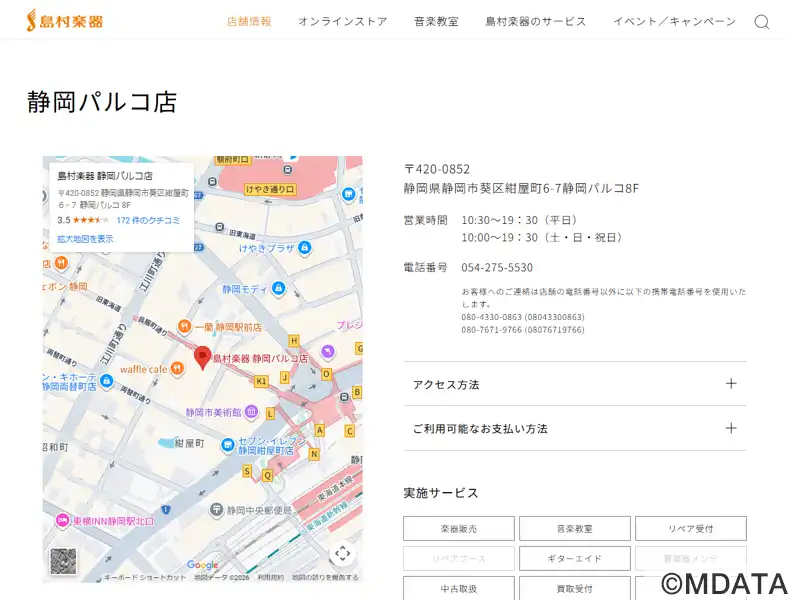Open the オンラインストア menu
800x600 pixels.
point(343,21)
